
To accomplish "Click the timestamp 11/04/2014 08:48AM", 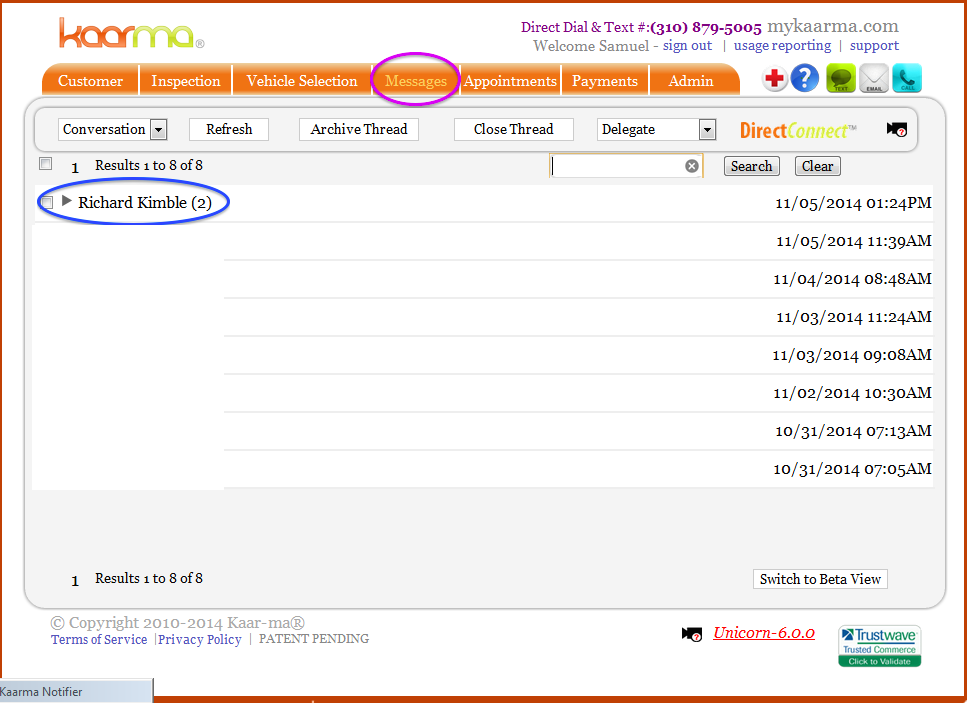I will point(852,279).
